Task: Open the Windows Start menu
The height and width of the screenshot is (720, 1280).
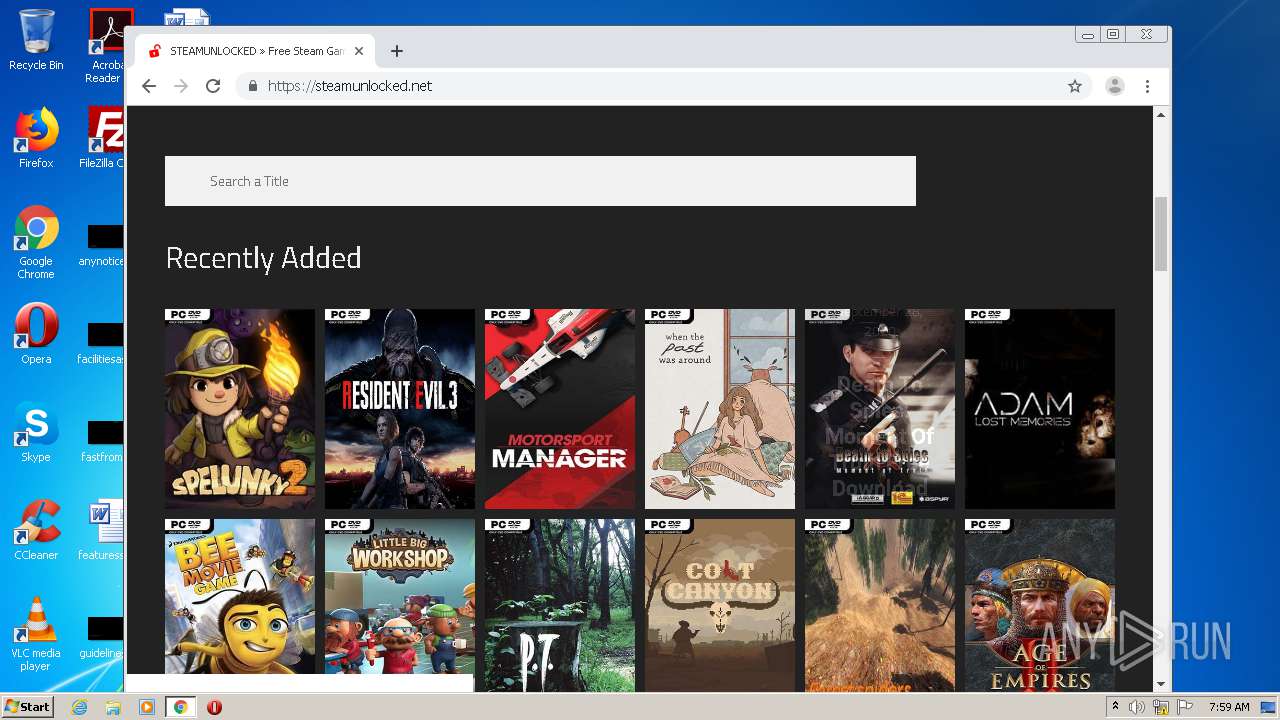Action: (x=27, y=706)
